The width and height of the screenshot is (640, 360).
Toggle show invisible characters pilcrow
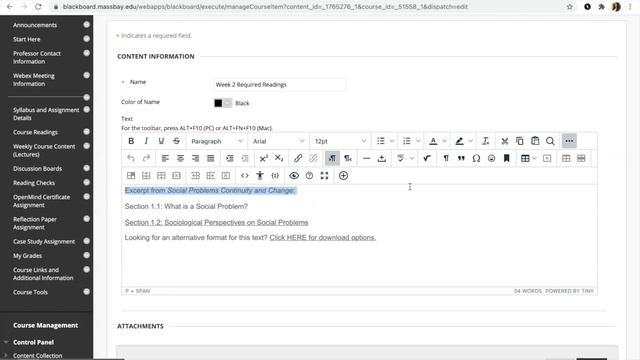point(446,158)
